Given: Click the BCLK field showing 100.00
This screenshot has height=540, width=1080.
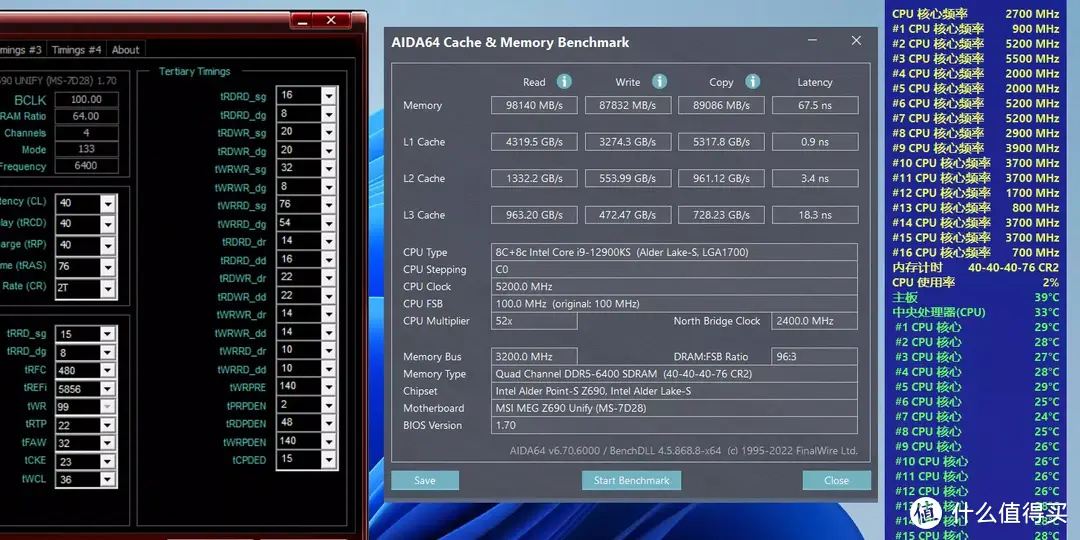Looking at the screenshot, I should point(86,100).
